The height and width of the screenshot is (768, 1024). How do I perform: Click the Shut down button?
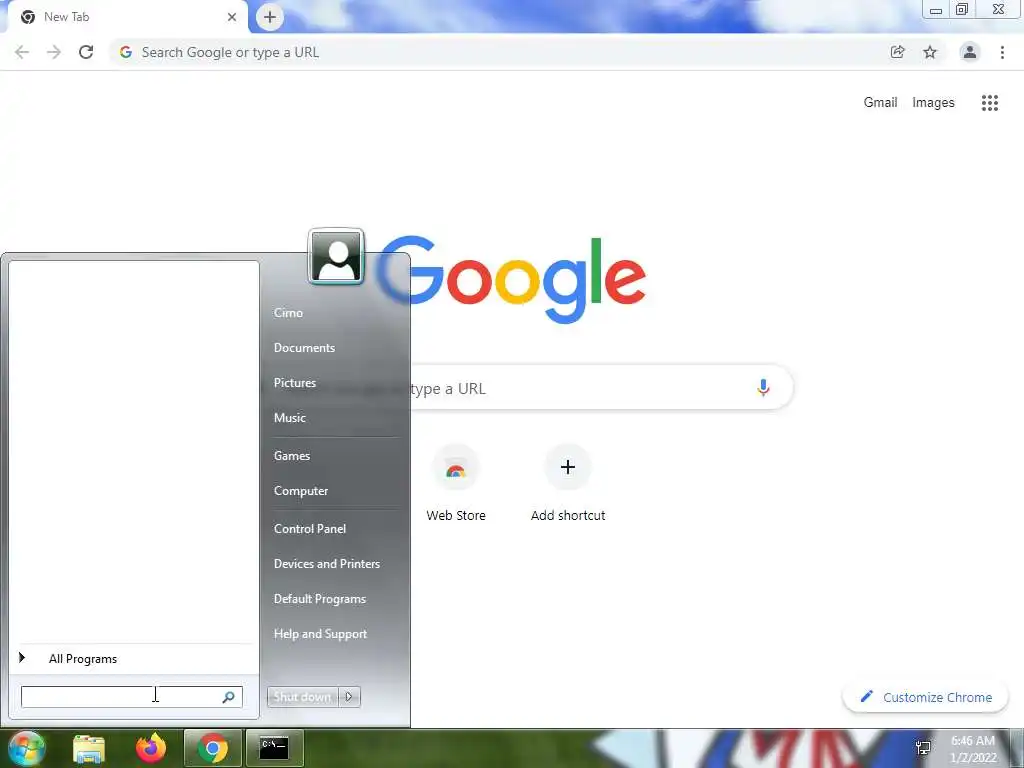(x=303, y=697)
